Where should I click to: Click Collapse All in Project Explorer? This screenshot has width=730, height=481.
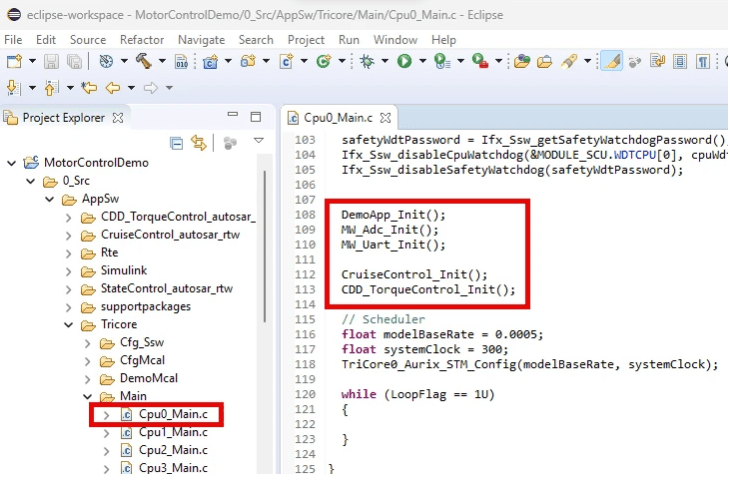coord(177,142)
